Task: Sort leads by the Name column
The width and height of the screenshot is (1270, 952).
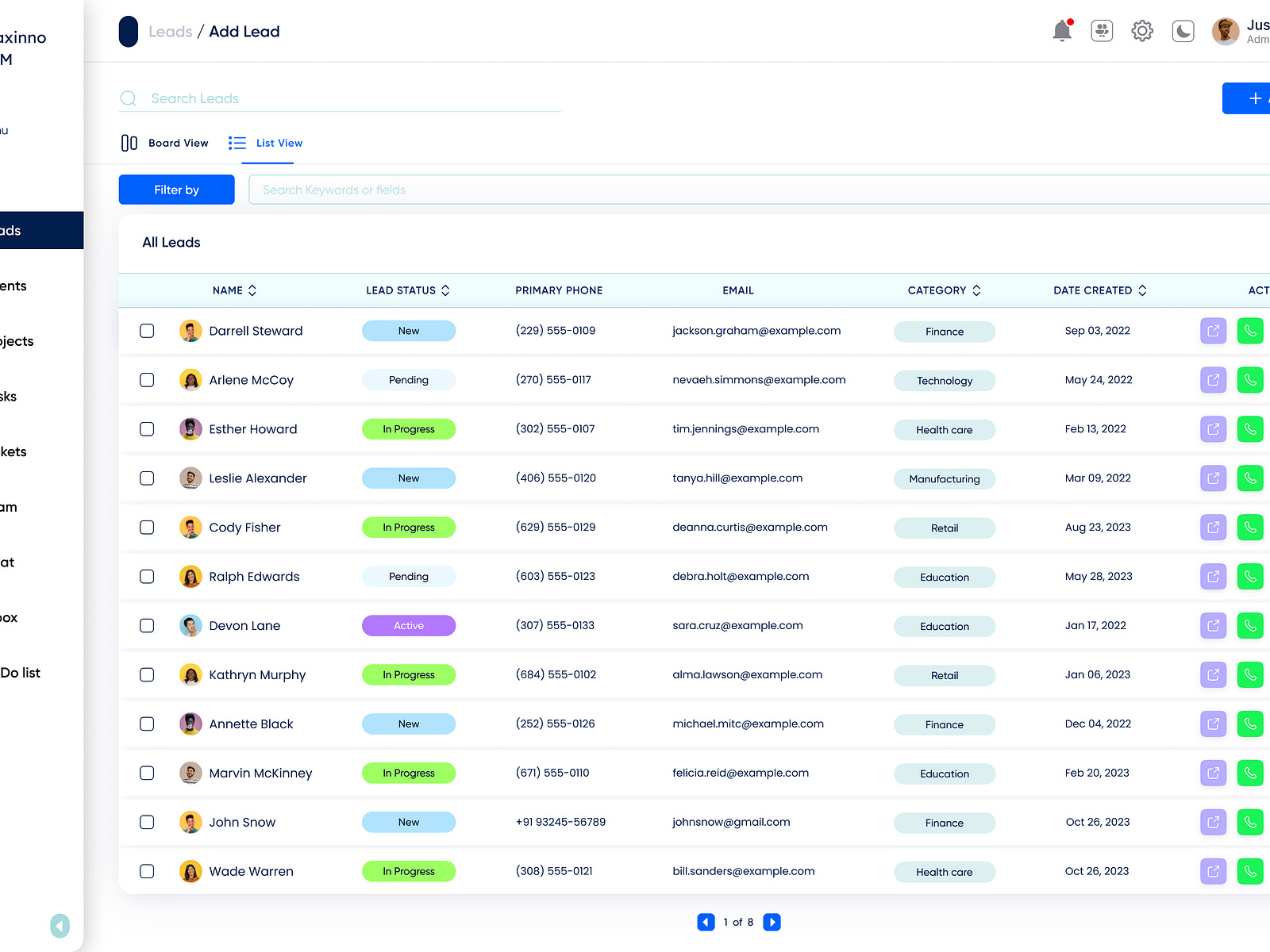Action: tap(252, 290)
